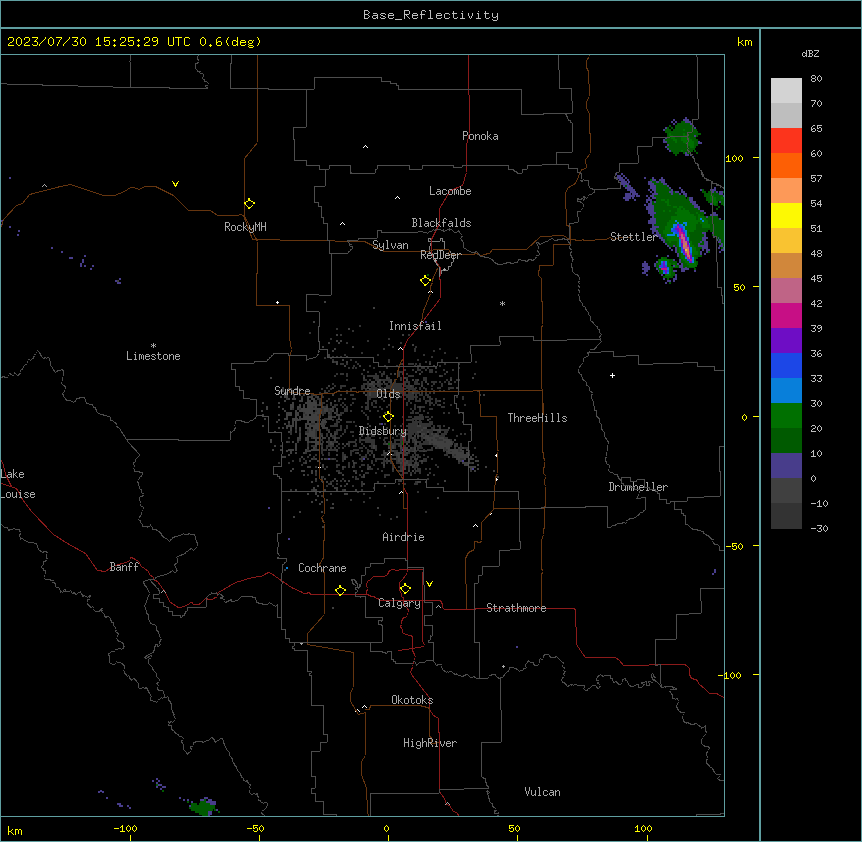Select the yellow diamond marker between Olds and Didsbury
862x842 pixels.
(388, 417)
